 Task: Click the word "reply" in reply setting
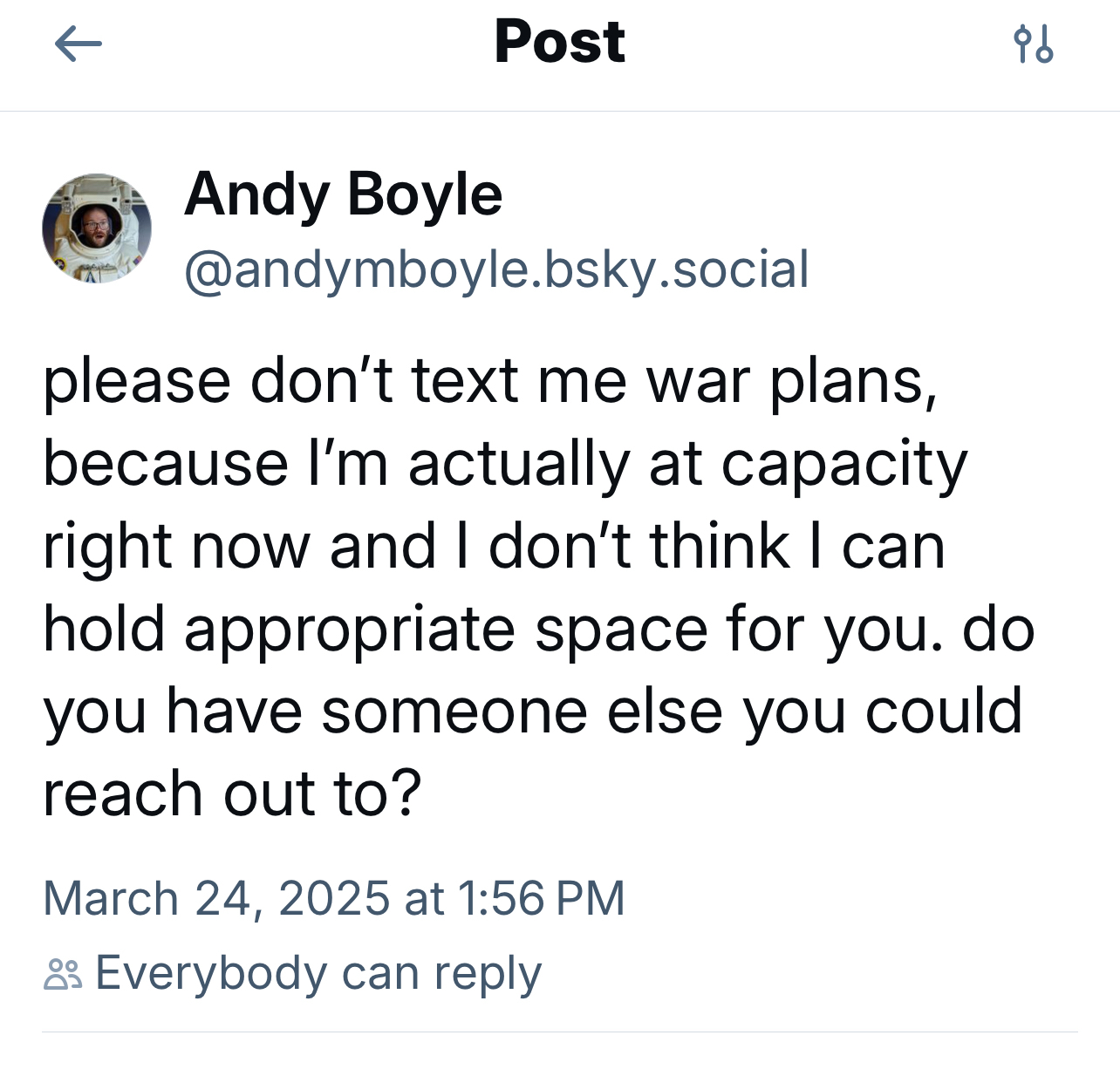pos(488,974)
